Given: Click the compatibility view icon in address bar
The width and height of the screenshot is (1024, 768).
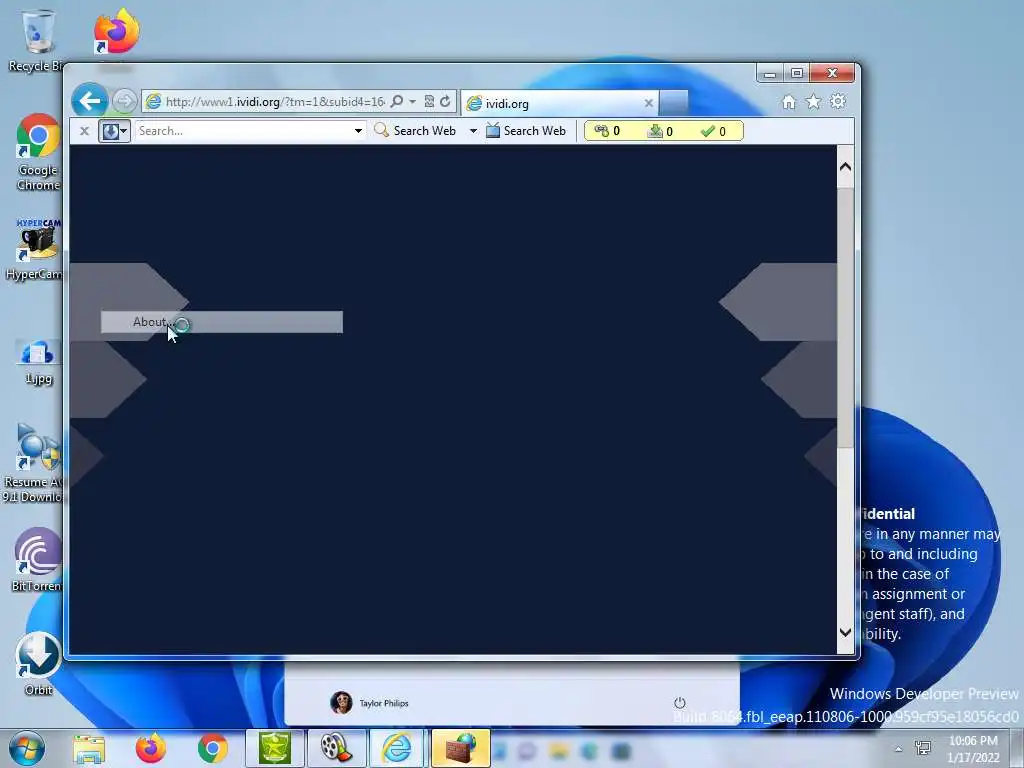Looking at the screenshot, I should tap(429, 102).
